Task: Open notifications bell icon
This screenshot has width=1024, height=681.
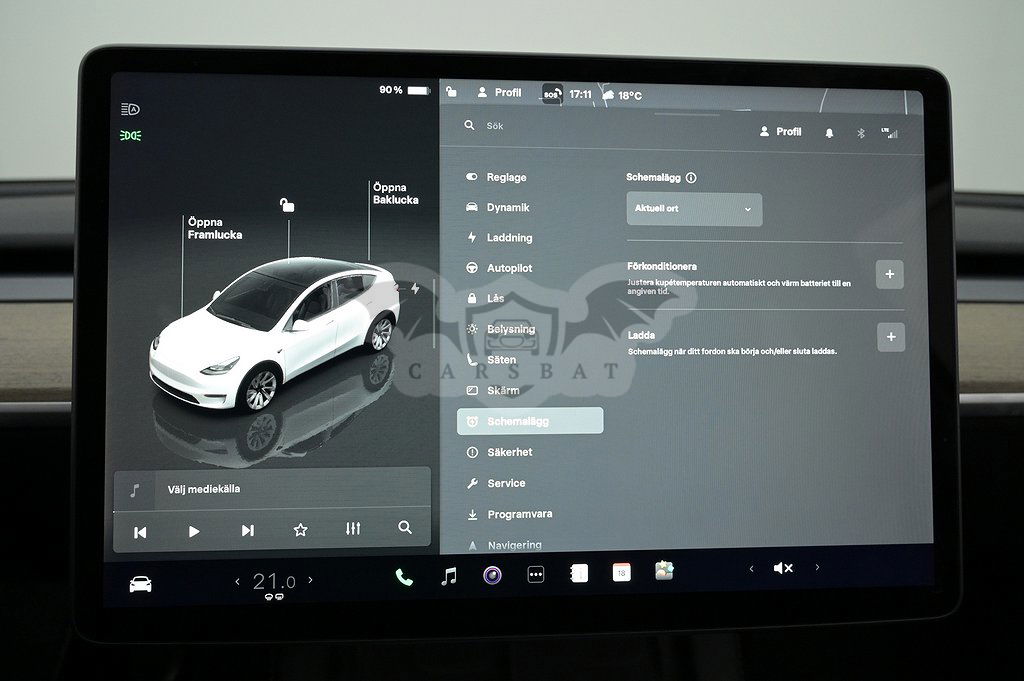Action: point(829,133)
